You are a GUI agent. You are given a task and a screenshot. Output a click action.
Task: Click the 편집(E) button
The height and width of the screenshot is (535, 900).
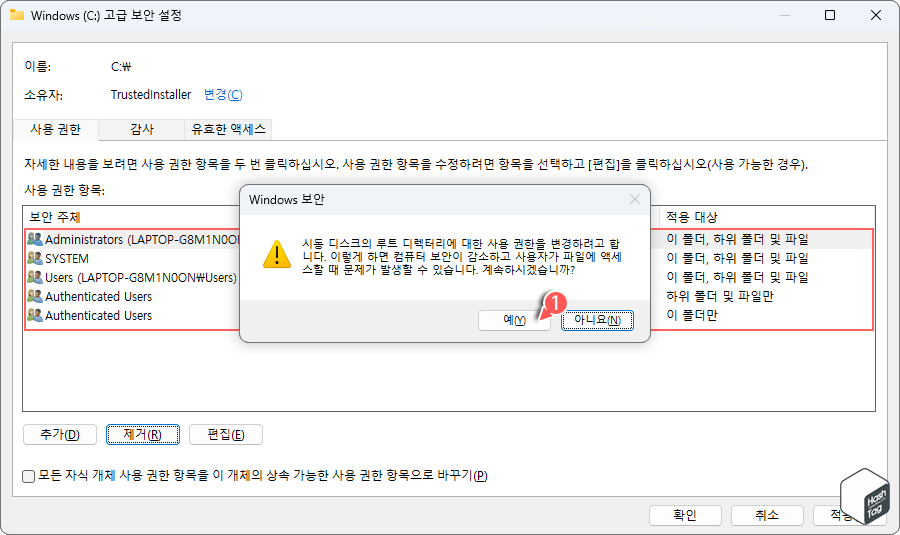point(226,435)
